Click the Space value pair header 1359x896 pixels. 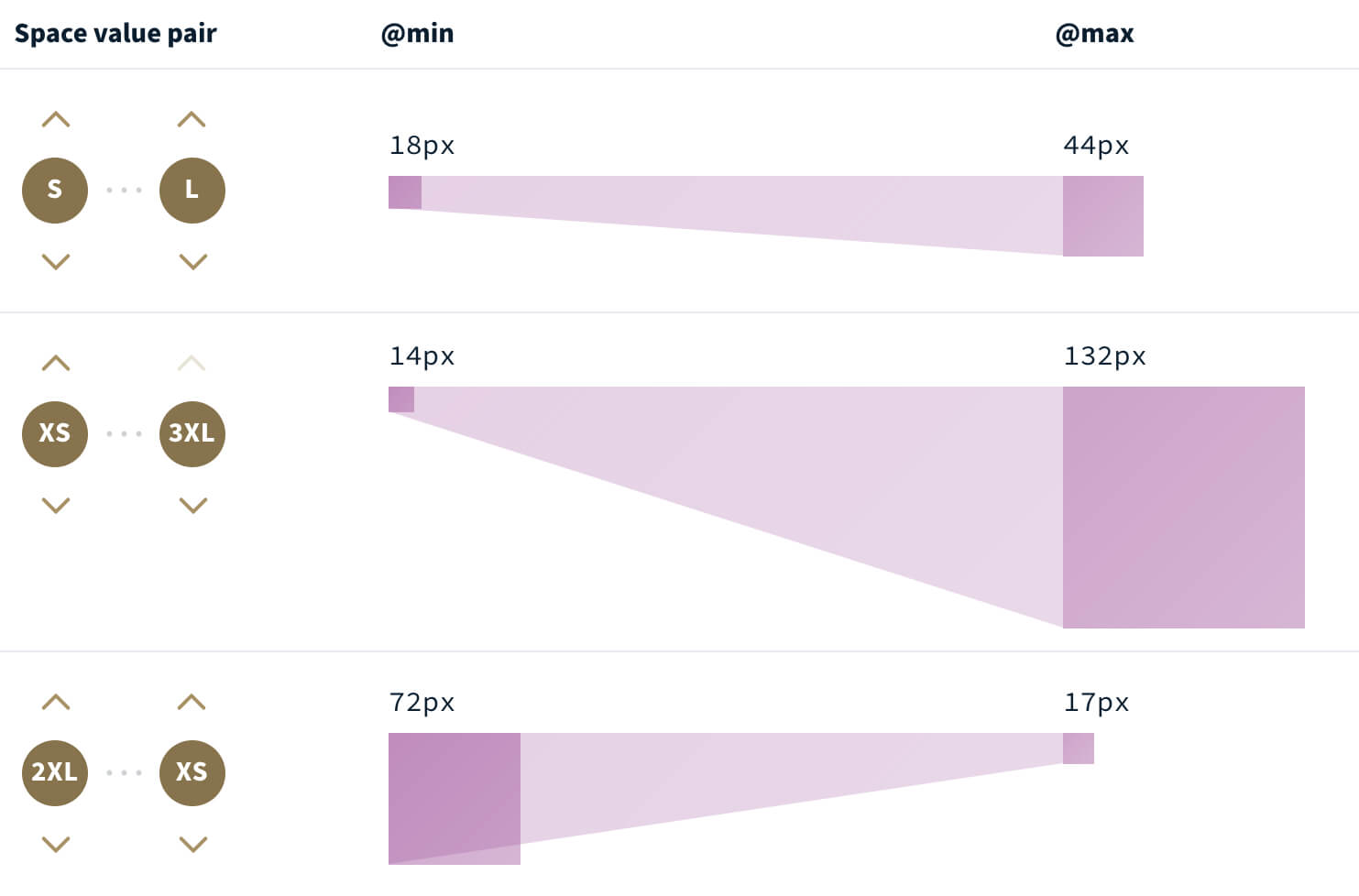coord(115,34)
